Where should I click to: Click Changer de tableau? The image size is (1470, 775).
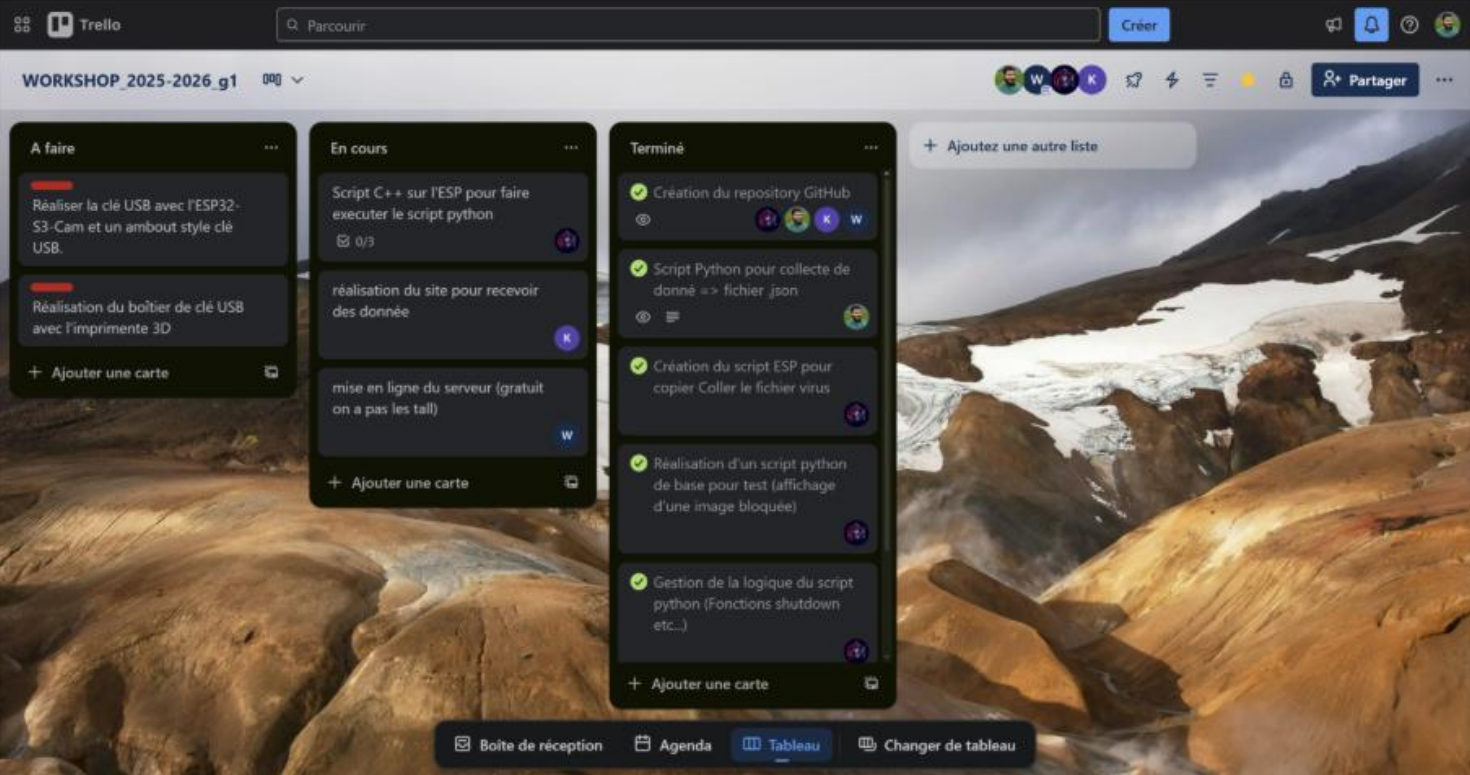(x=937, y=745)
